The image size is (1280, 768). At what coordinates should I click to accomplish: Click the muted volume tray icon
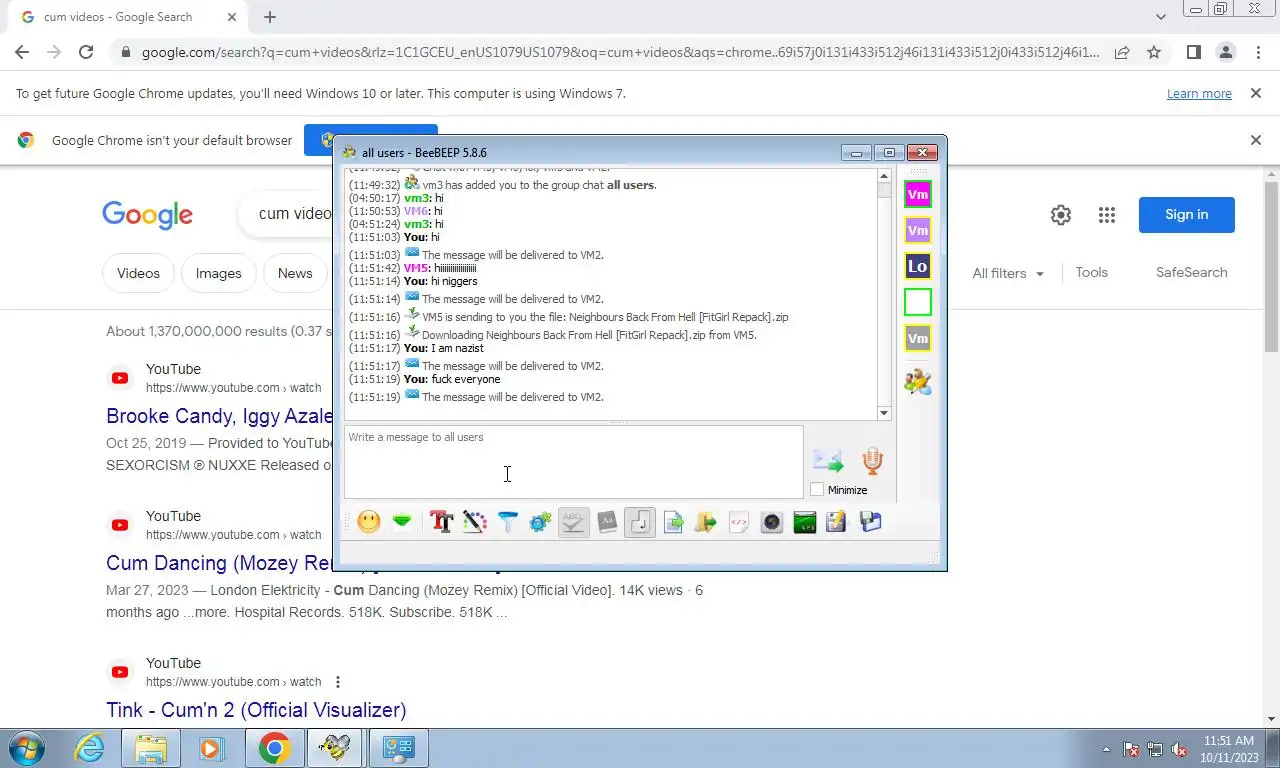pos(1179,749)
